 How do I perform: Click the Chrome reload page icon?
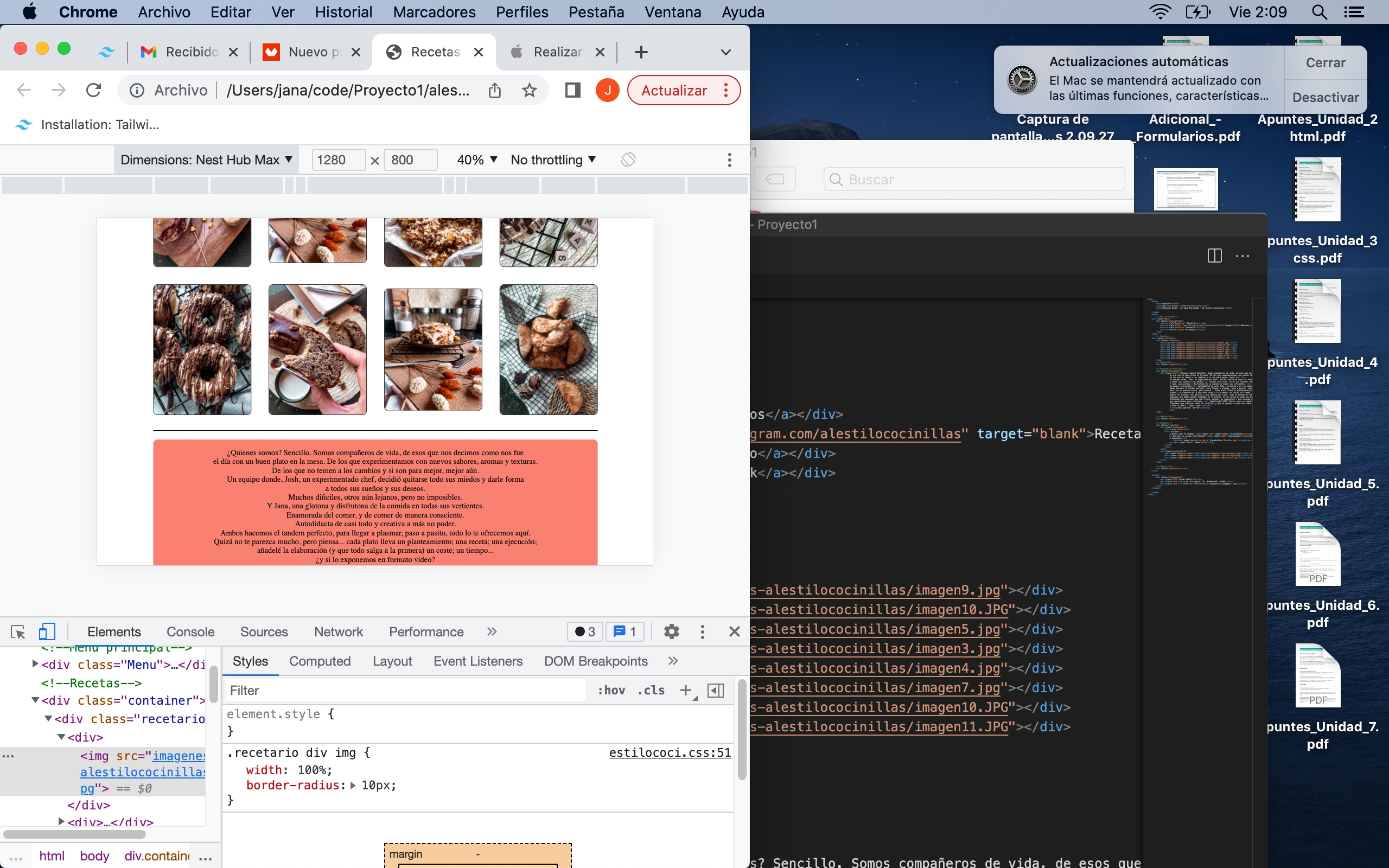pyautogui.click(x=93, y=90)
